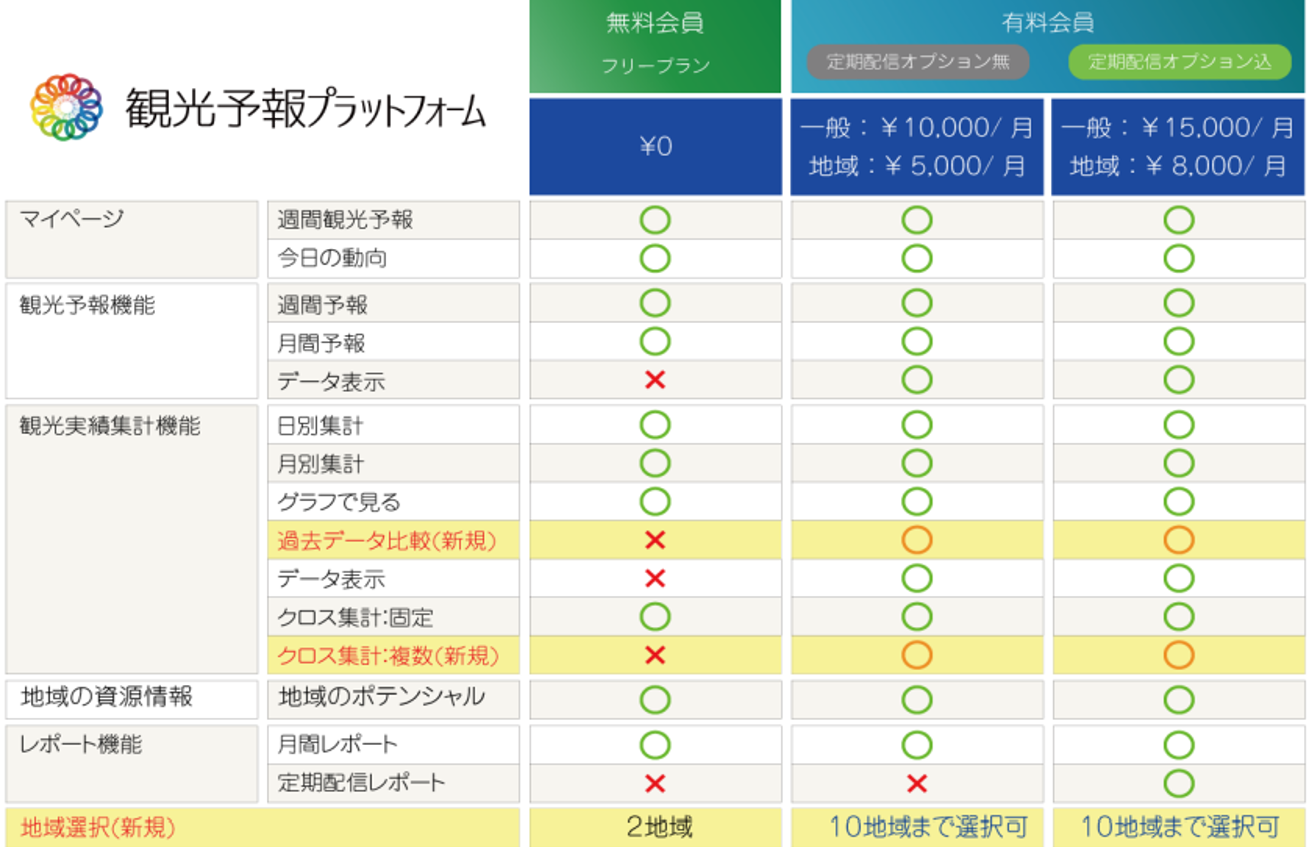Click the free plan circle for 日別集計
This screenshot has width=1309, height=847.
pyautogui.click(x=655, y=426)
